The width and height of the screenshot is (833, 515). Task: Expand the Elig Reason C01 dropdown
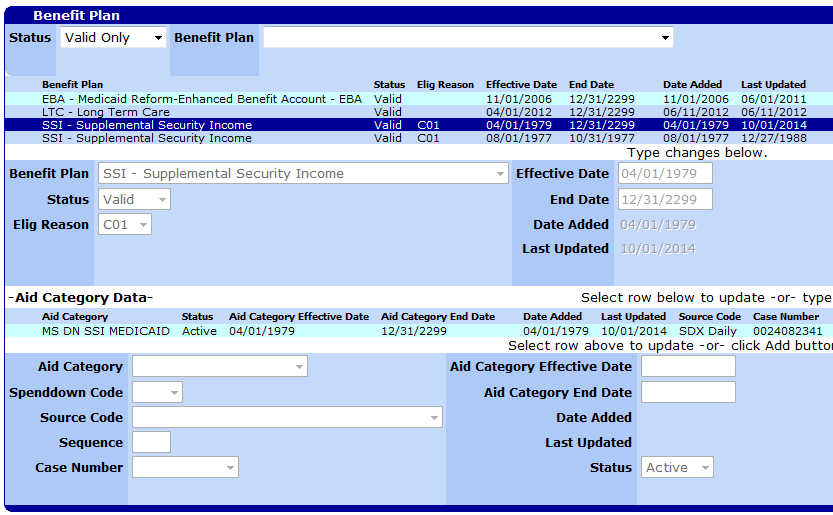click(125, 225)
